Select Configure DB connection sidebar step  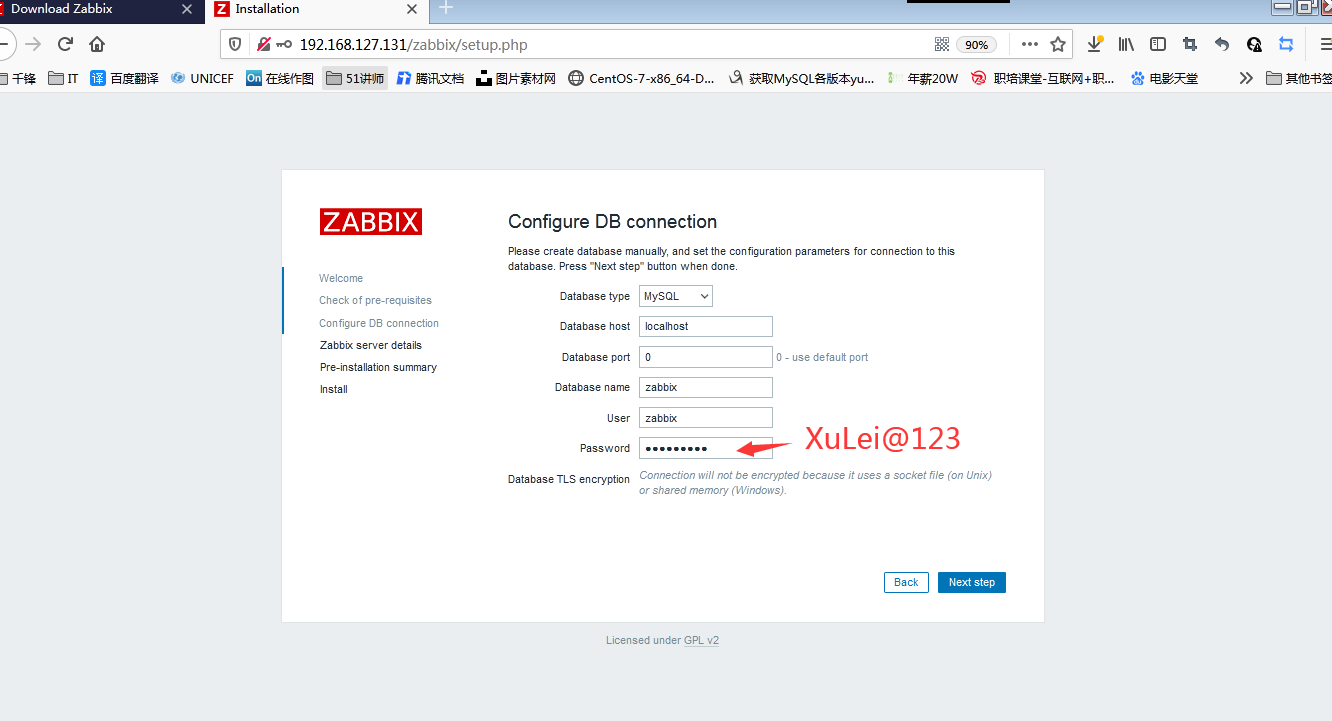point(379,323)
